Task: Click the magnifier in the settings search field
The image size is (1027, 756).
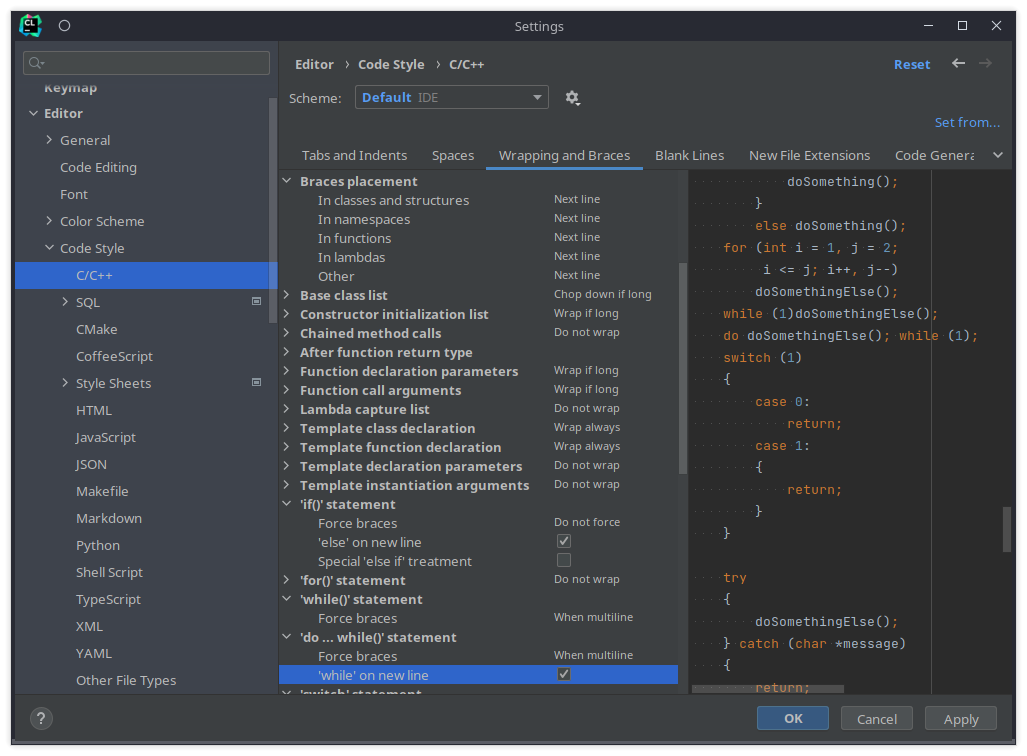Action: pos(34,62)
